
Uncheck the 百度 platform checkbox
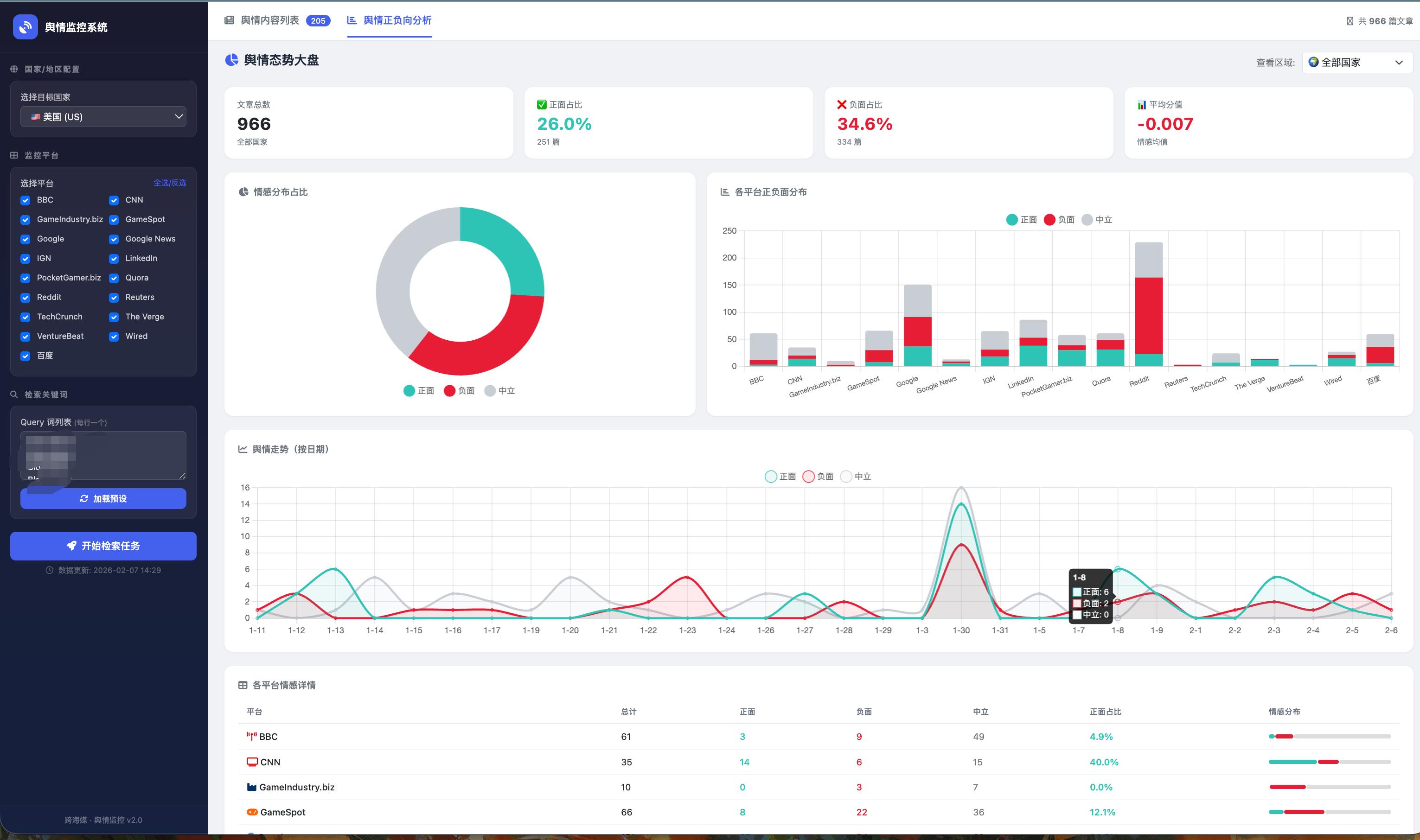(26, 356)
